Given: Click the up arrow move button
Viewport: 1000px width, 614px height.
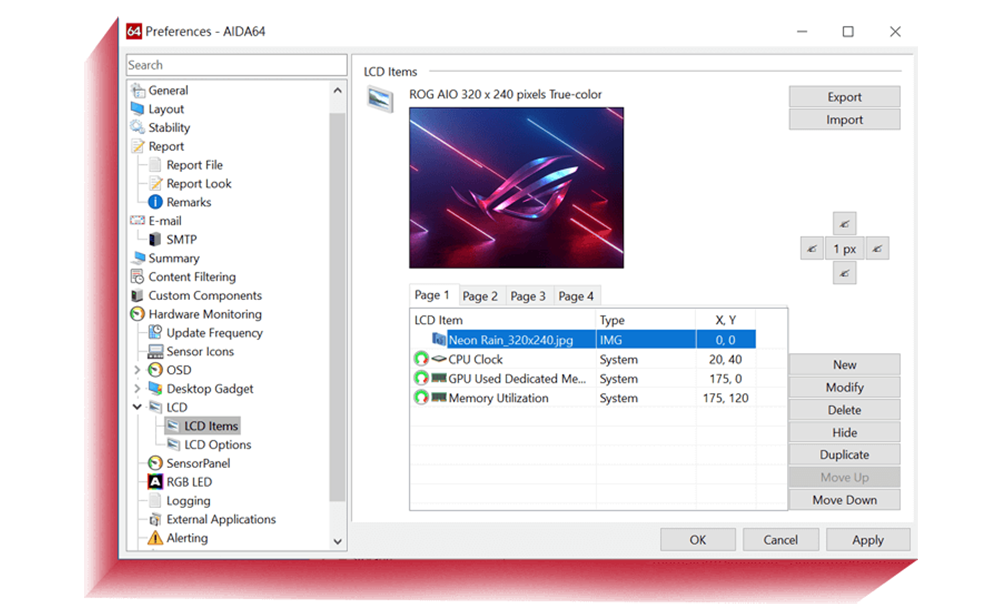Looking at the screenshot, I should pos(844,223).
